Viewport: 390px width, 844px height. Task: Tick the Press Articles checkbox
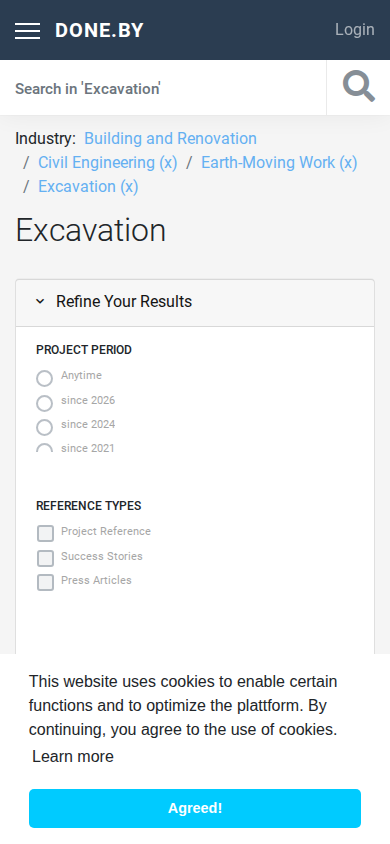(x=46, y=582)
